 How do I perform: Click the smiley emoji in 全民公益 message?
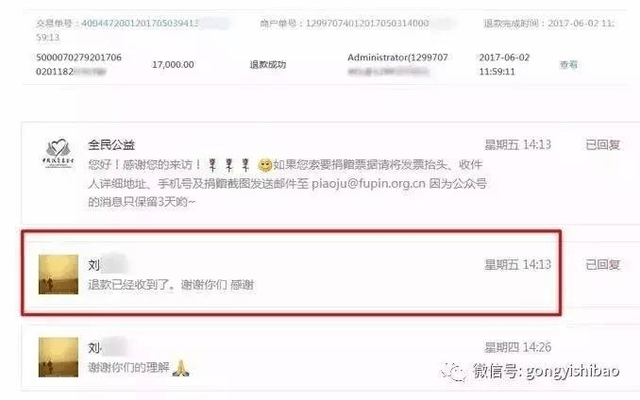pyautogui.click(x=265, y=165)
